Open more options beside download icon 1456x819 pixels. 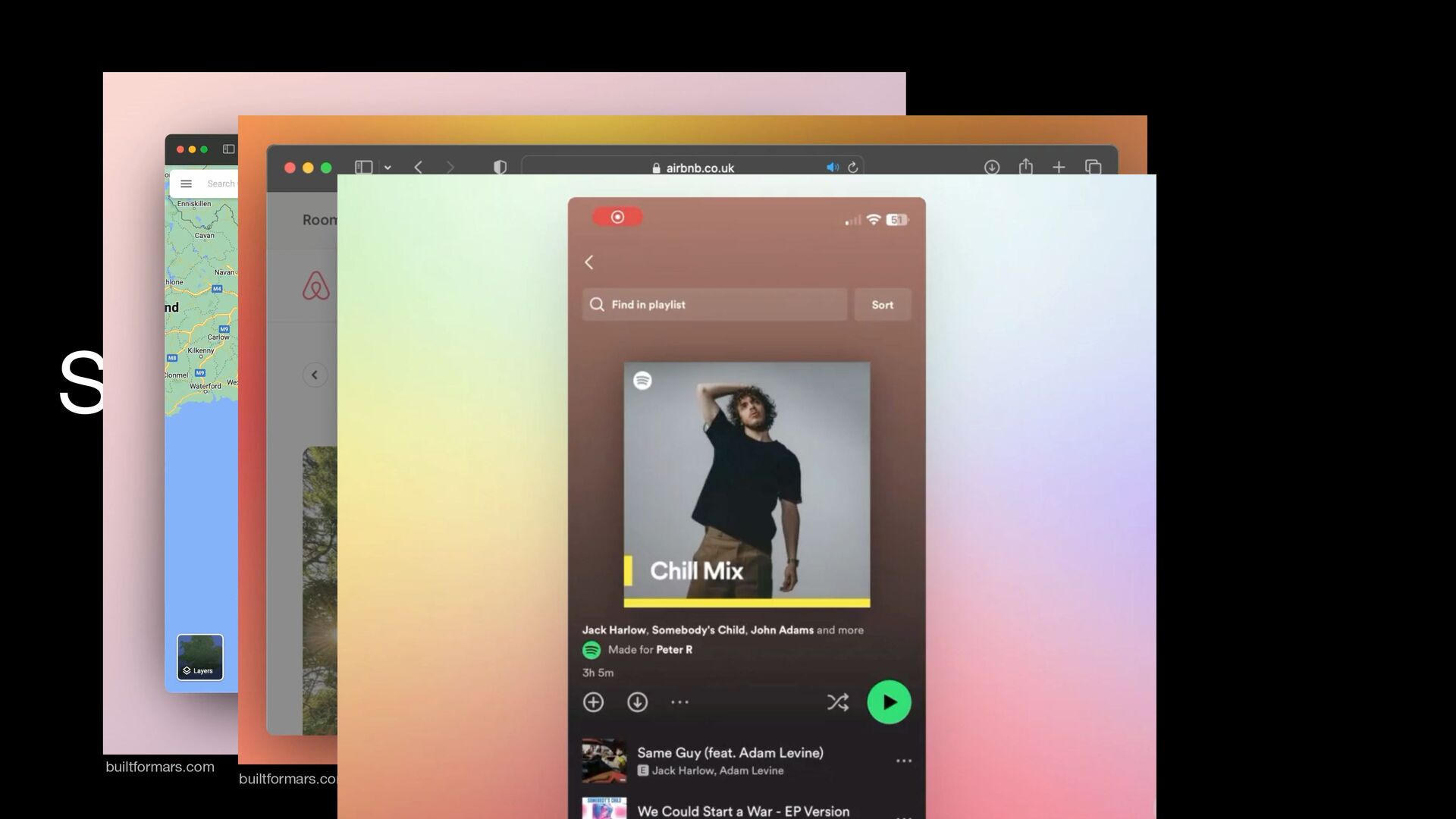coord(679,702)
